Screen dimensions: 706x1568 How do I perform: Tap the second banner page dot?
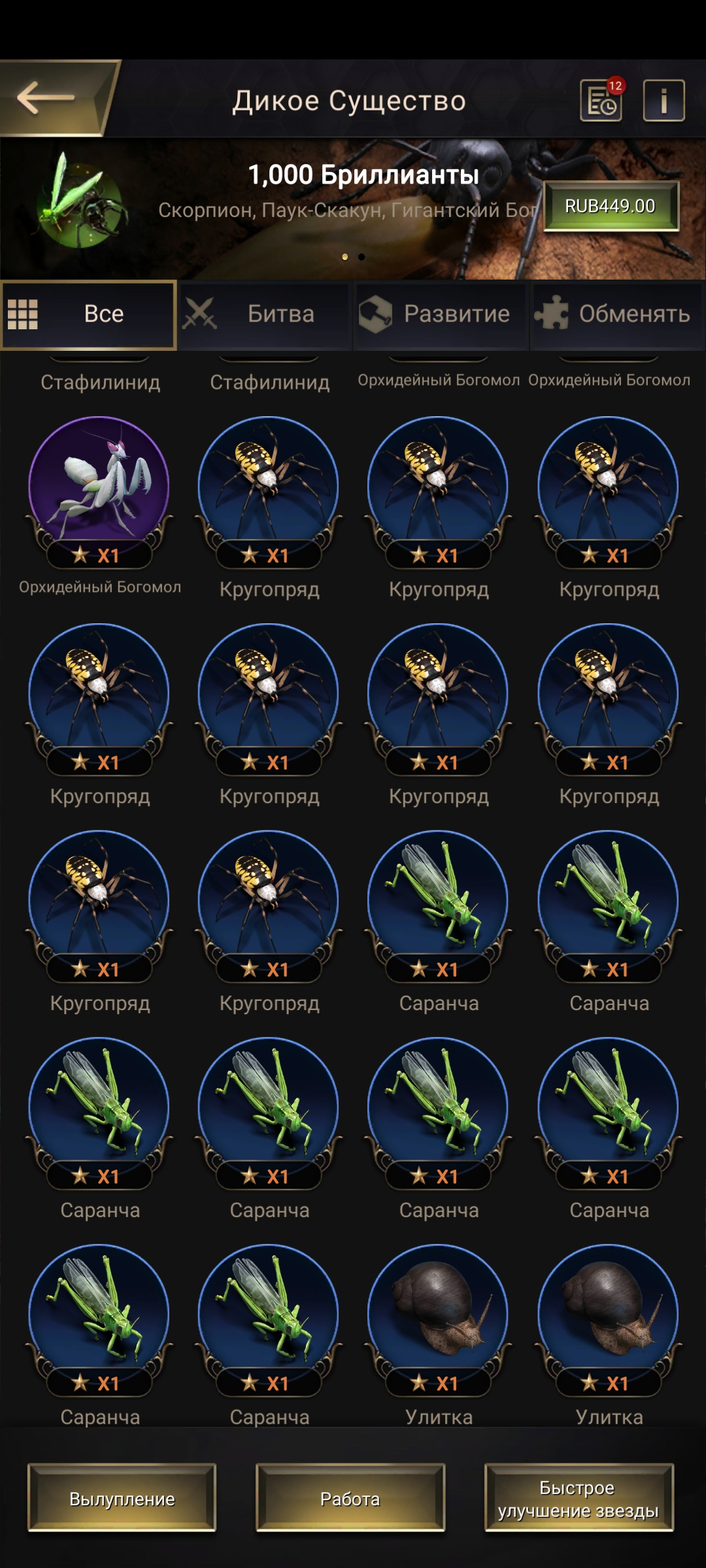pyautogui.click(x=361, y=257)
